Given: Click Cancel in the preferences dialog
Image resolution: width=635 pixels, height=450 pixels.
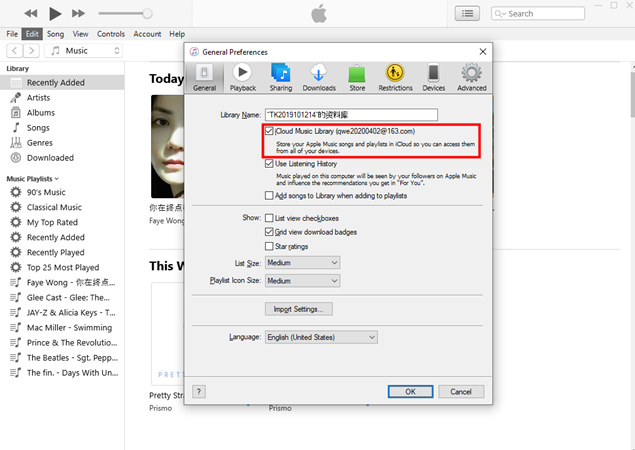Looking at the screenshot, I should click(461, 392).
